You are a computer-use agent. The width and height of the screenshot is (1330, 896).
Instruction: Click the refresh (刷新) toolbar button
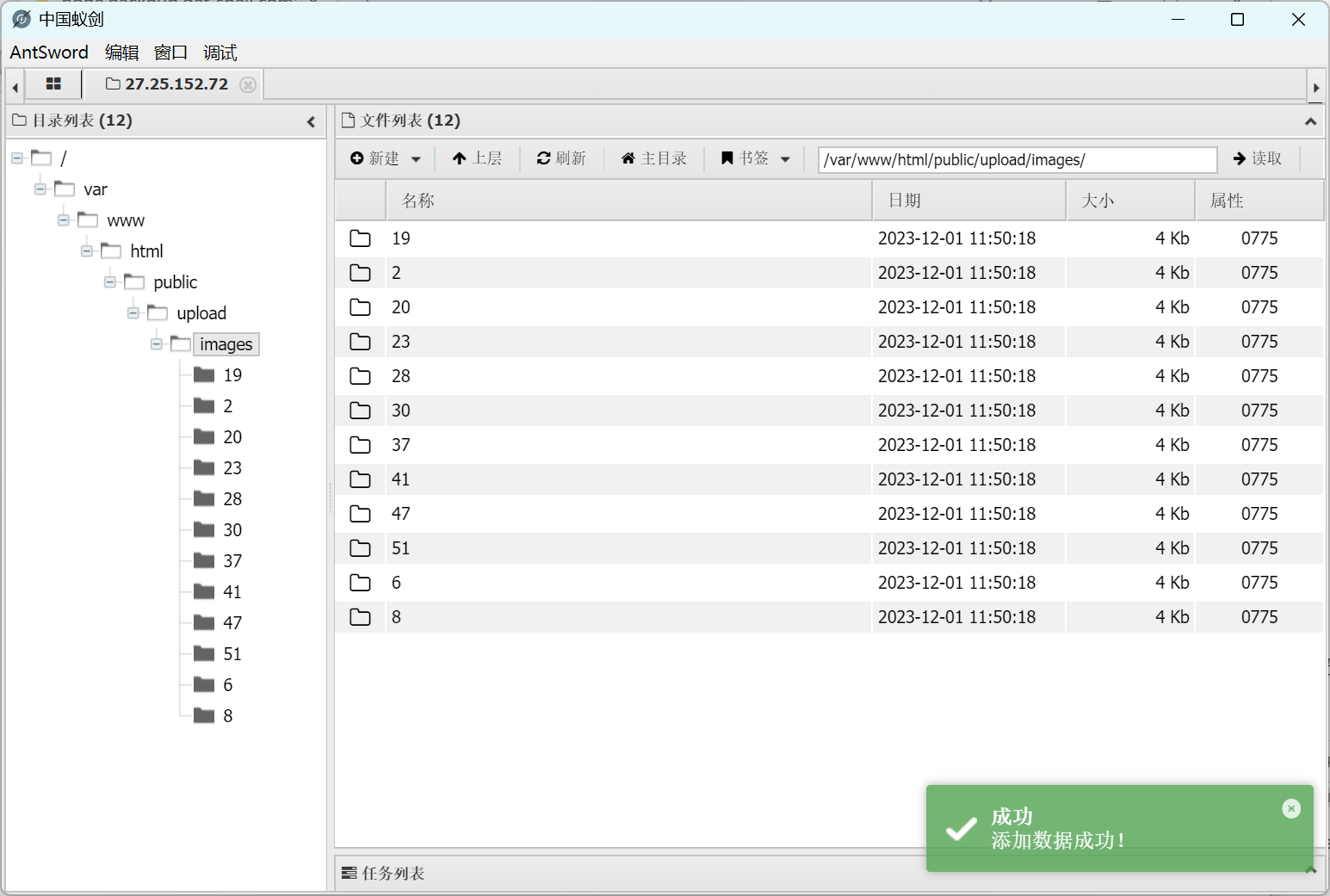(561, 158)
